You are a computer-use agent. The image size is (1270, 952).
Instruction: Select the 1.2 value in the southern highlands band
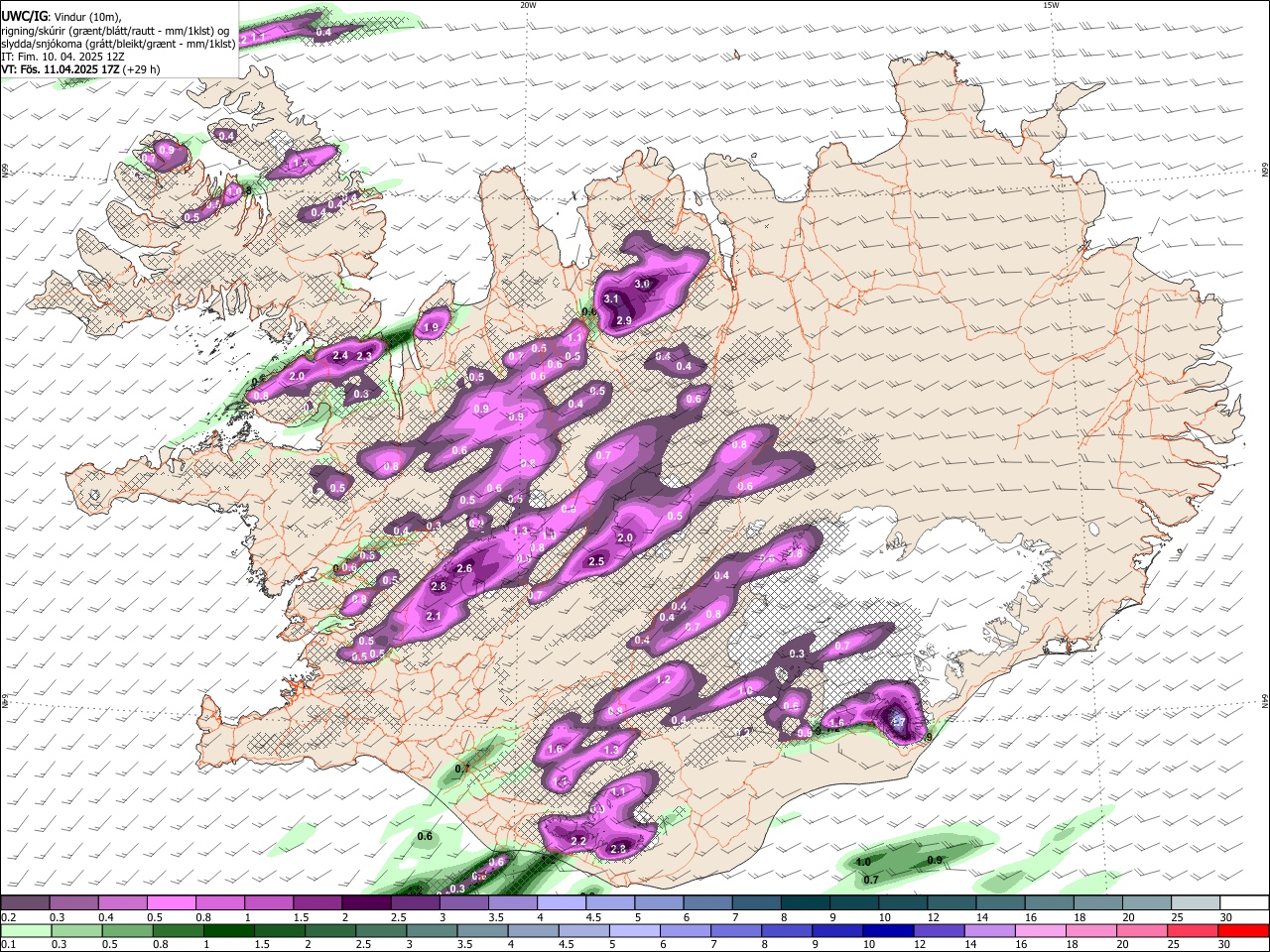pos(664,679)
